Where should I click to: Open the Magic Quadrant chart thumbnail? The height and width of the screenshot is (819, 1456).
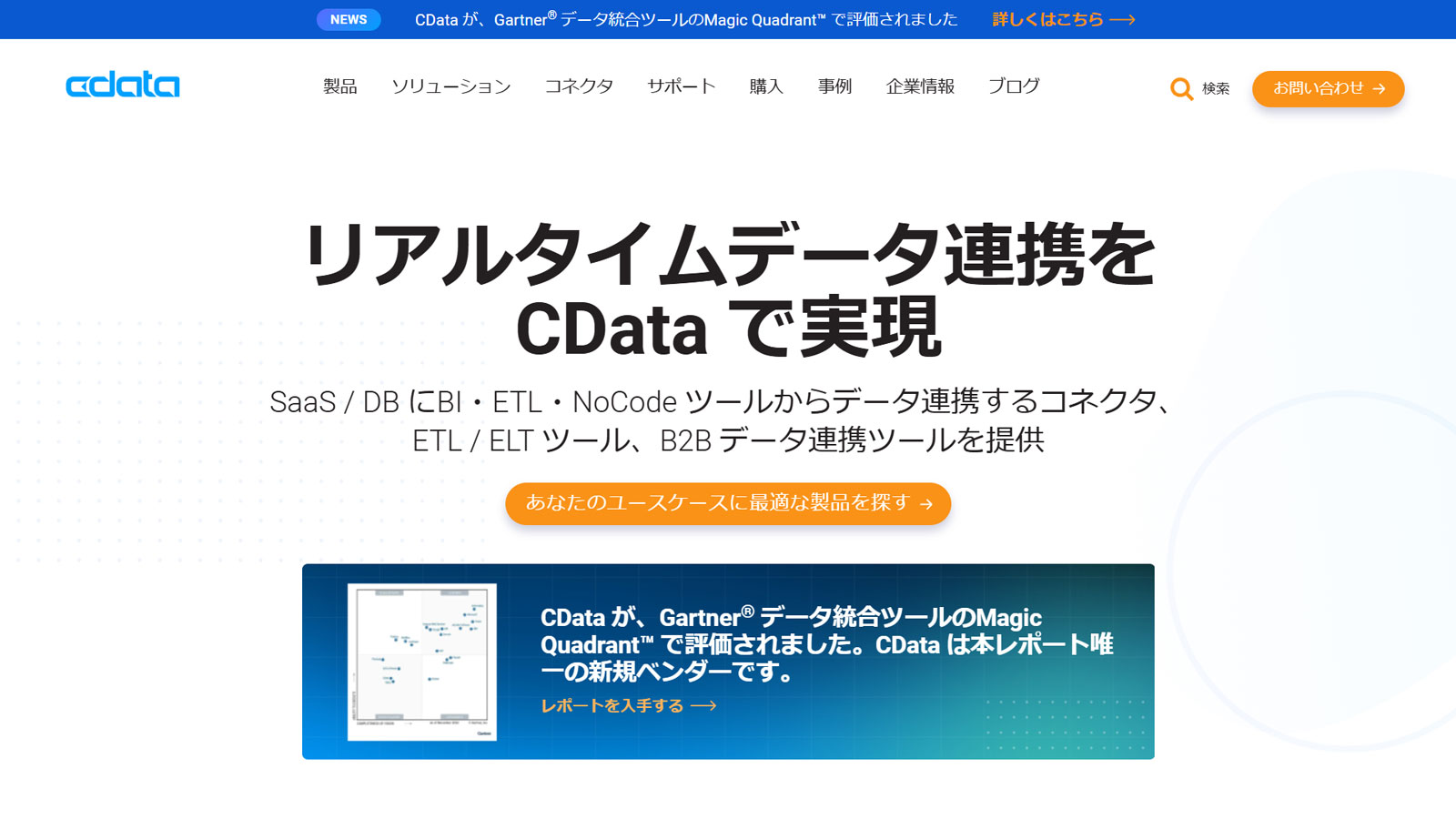coord(422,662)
